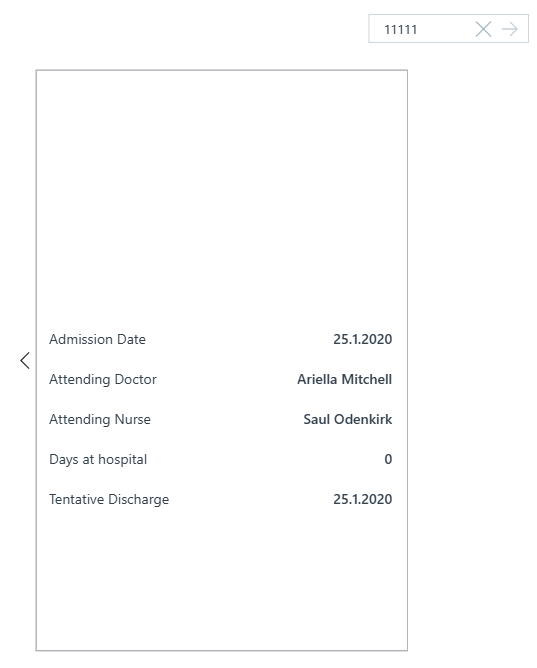Screen dimensions: 537x668
Task: Submit search with the right arrow icon
Action: point(509,29)
